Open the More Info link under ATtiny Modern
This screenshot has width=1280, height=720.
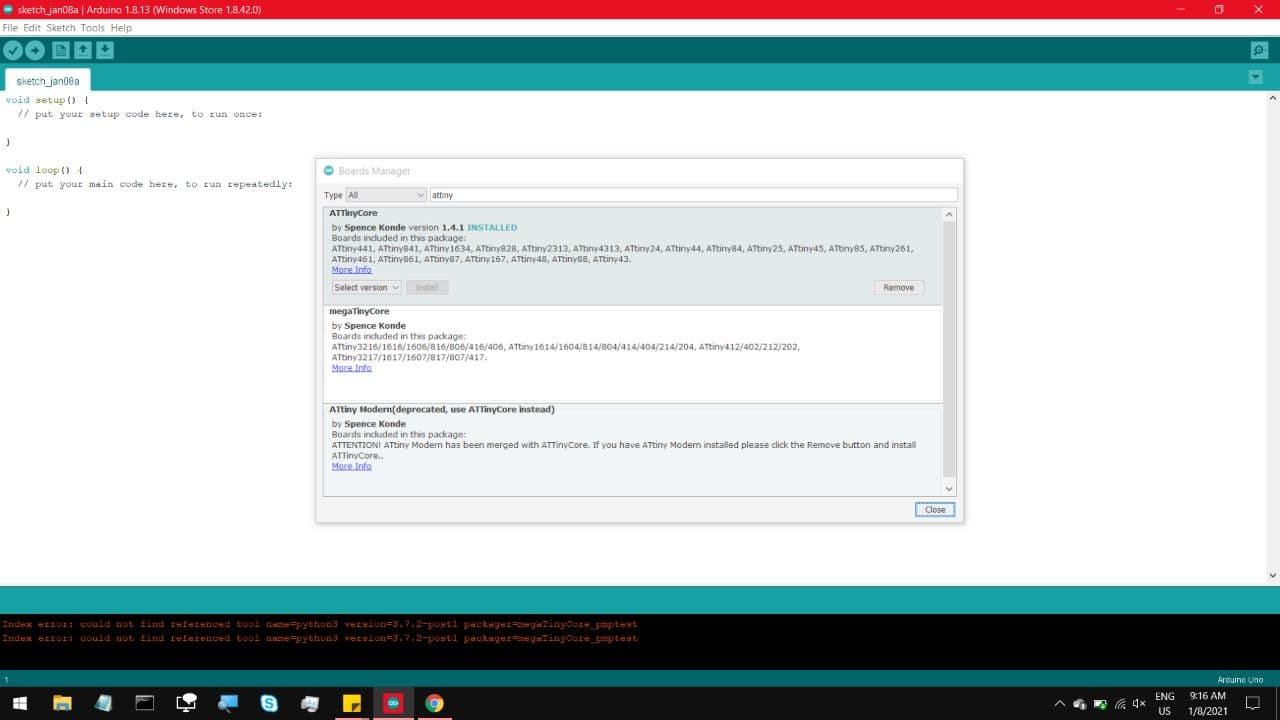[351, 466]
